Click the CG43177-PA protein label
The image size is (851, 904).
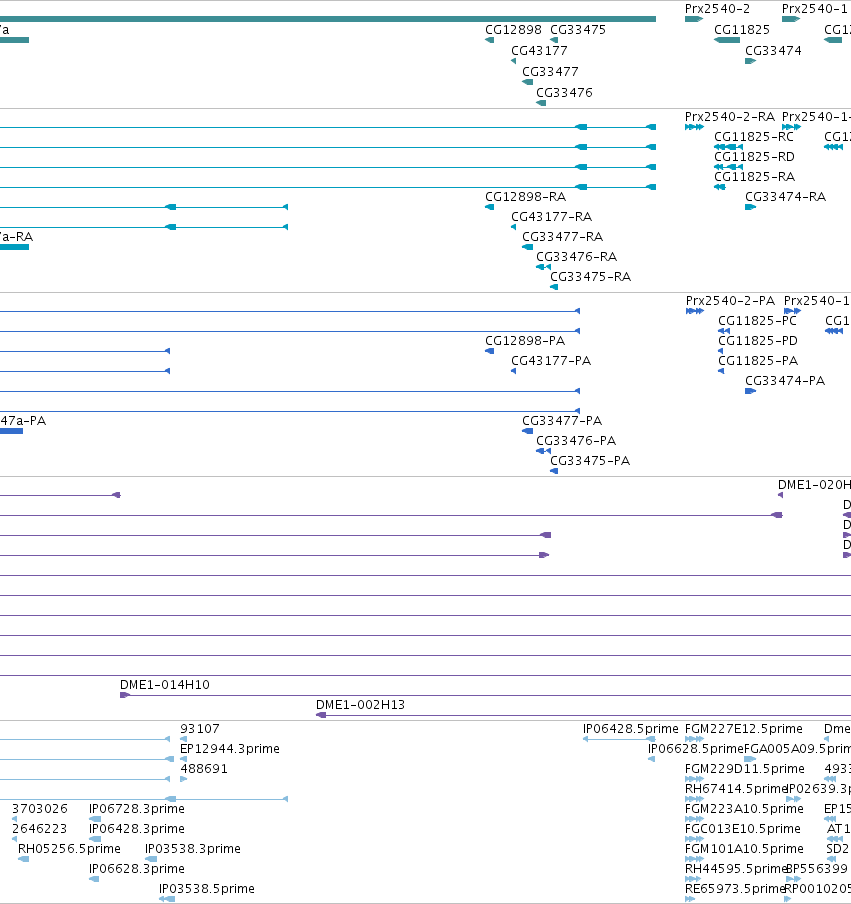click(551, 361)
